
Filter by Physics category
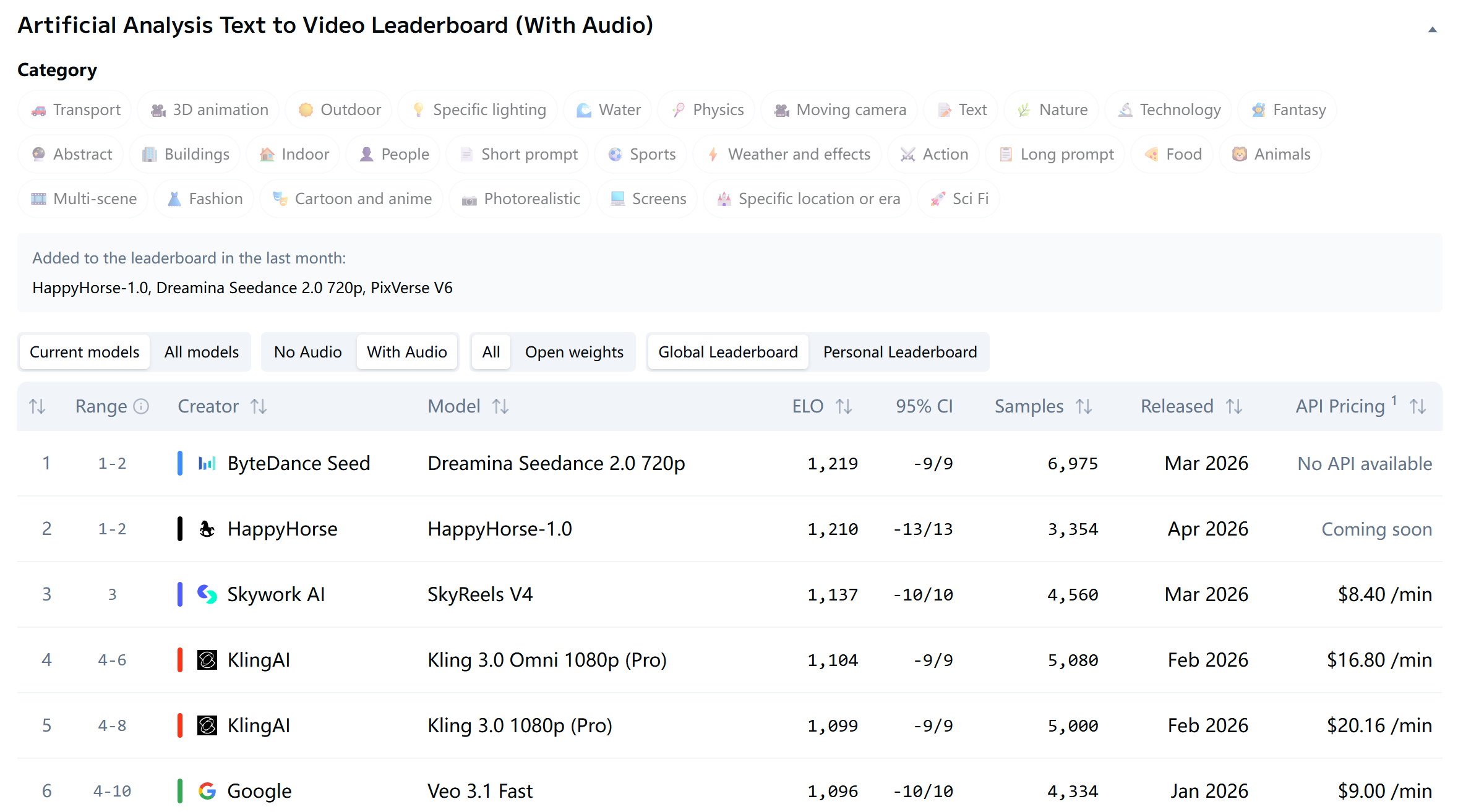tap(707, 109)
